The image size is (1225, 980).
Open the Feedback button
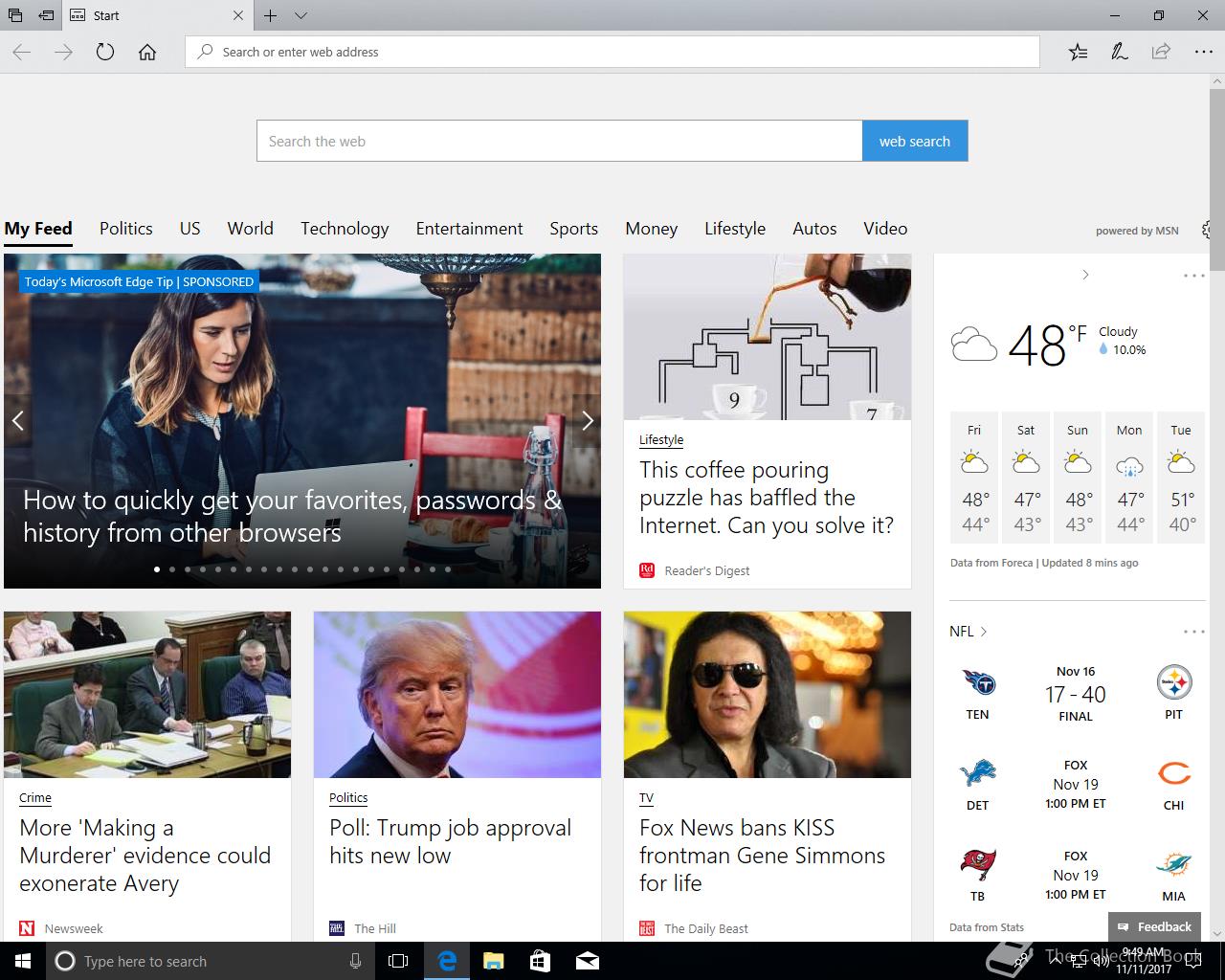click(1154, 926)
